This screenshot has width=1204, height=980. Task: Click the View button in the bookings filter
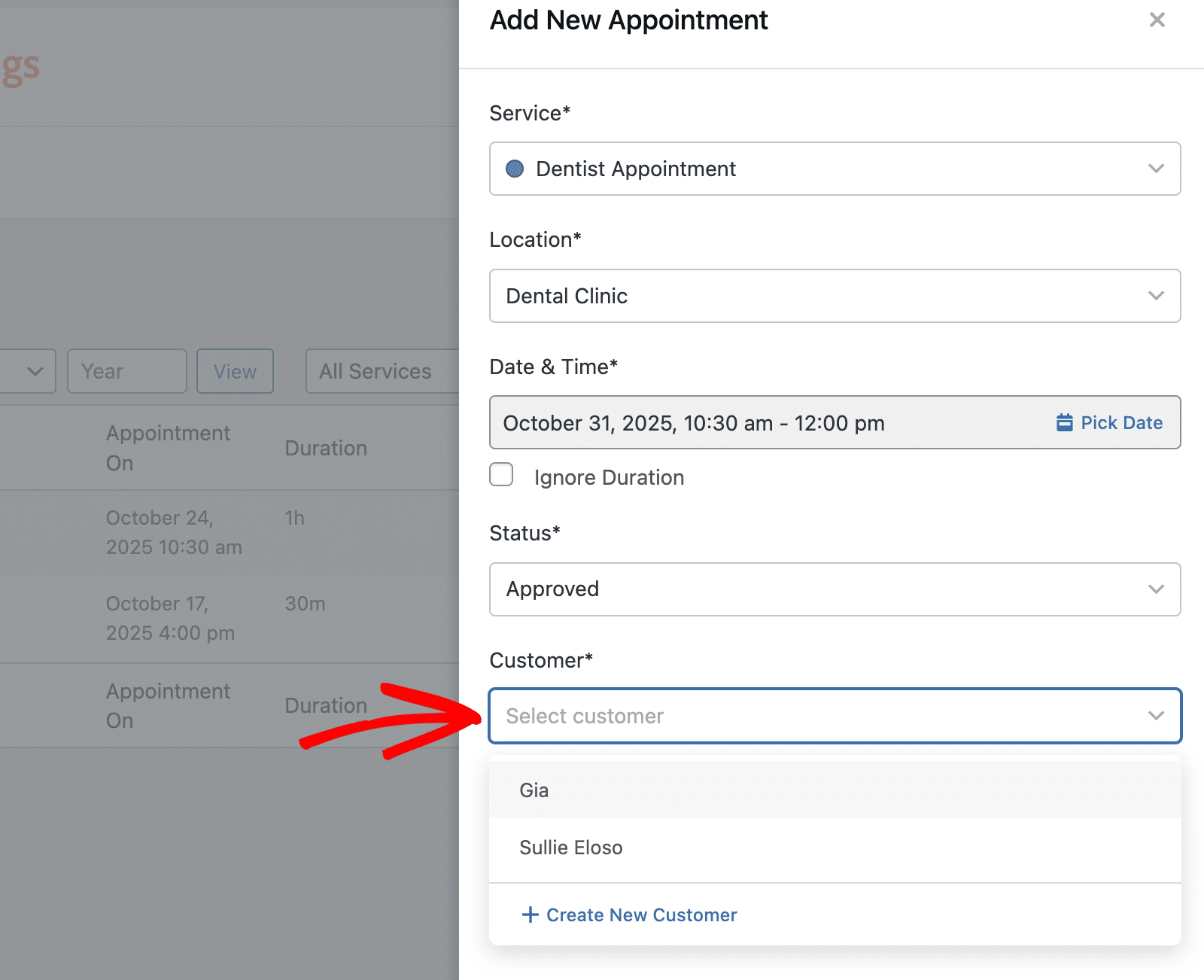(235, 371)
